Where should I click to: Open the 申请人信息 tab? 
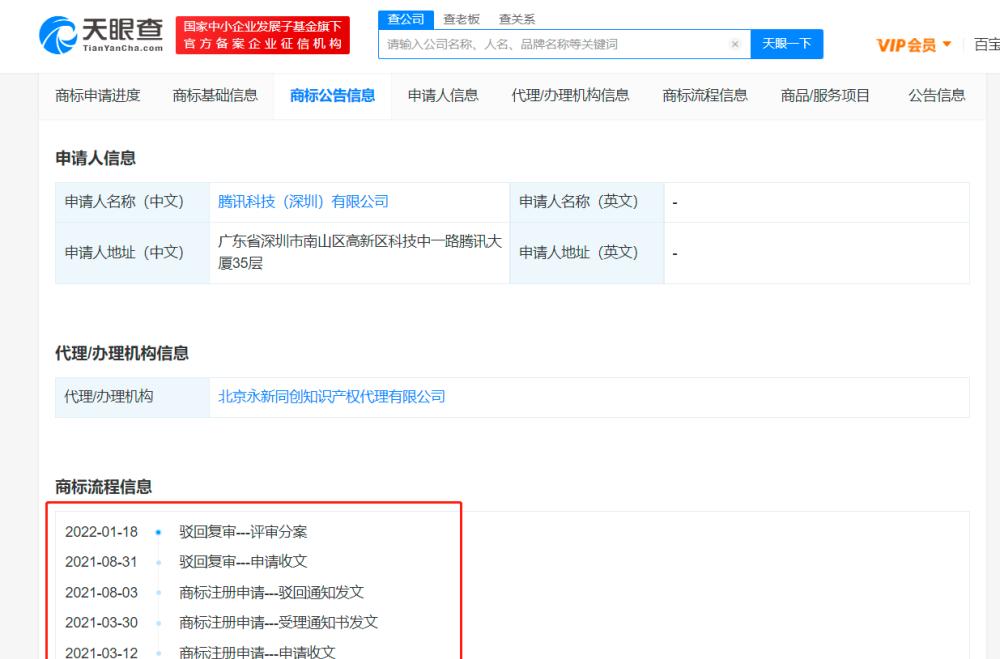click(x=443, y=96)
